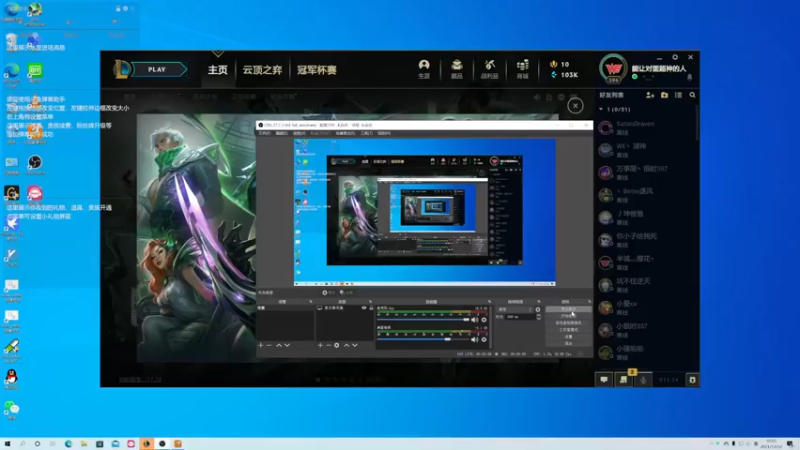Screen dimensions: 800x450
Task: Open the WeChat desktop icon
Action: coord(11,410)
